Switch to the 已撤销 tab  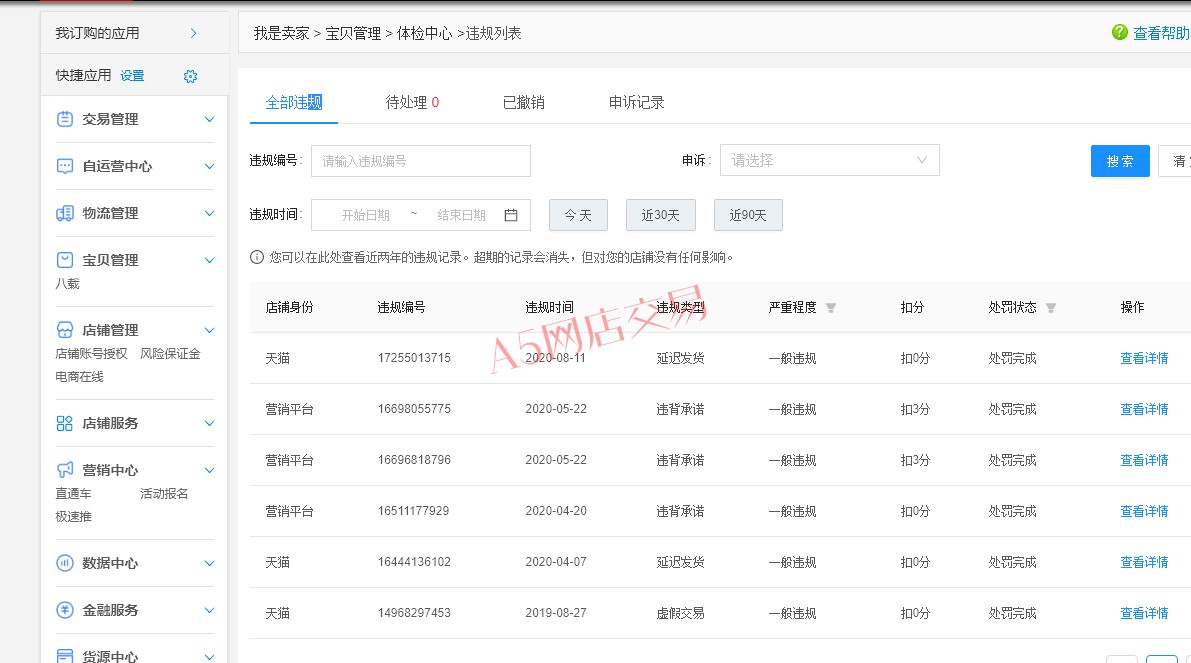coord(523,103)
